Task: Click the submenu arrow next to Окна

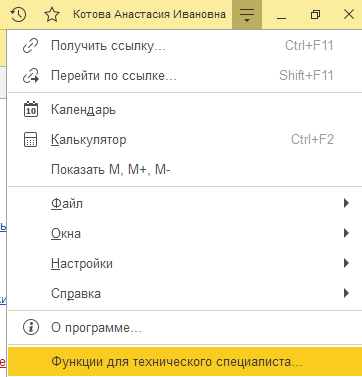Action: click(x=347, y=233)
